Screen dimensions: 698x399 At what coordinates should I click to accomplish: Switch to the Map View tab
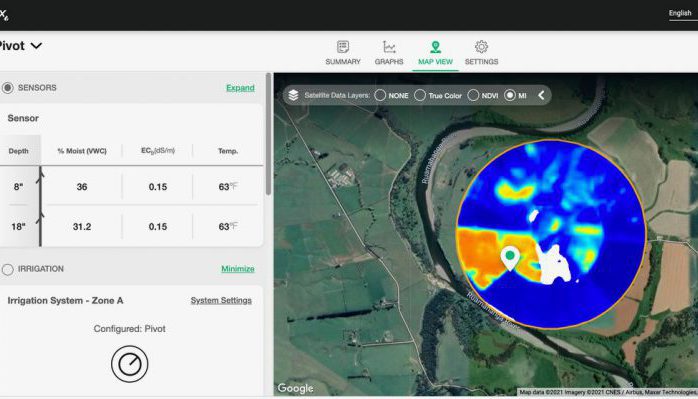[435, 53]
